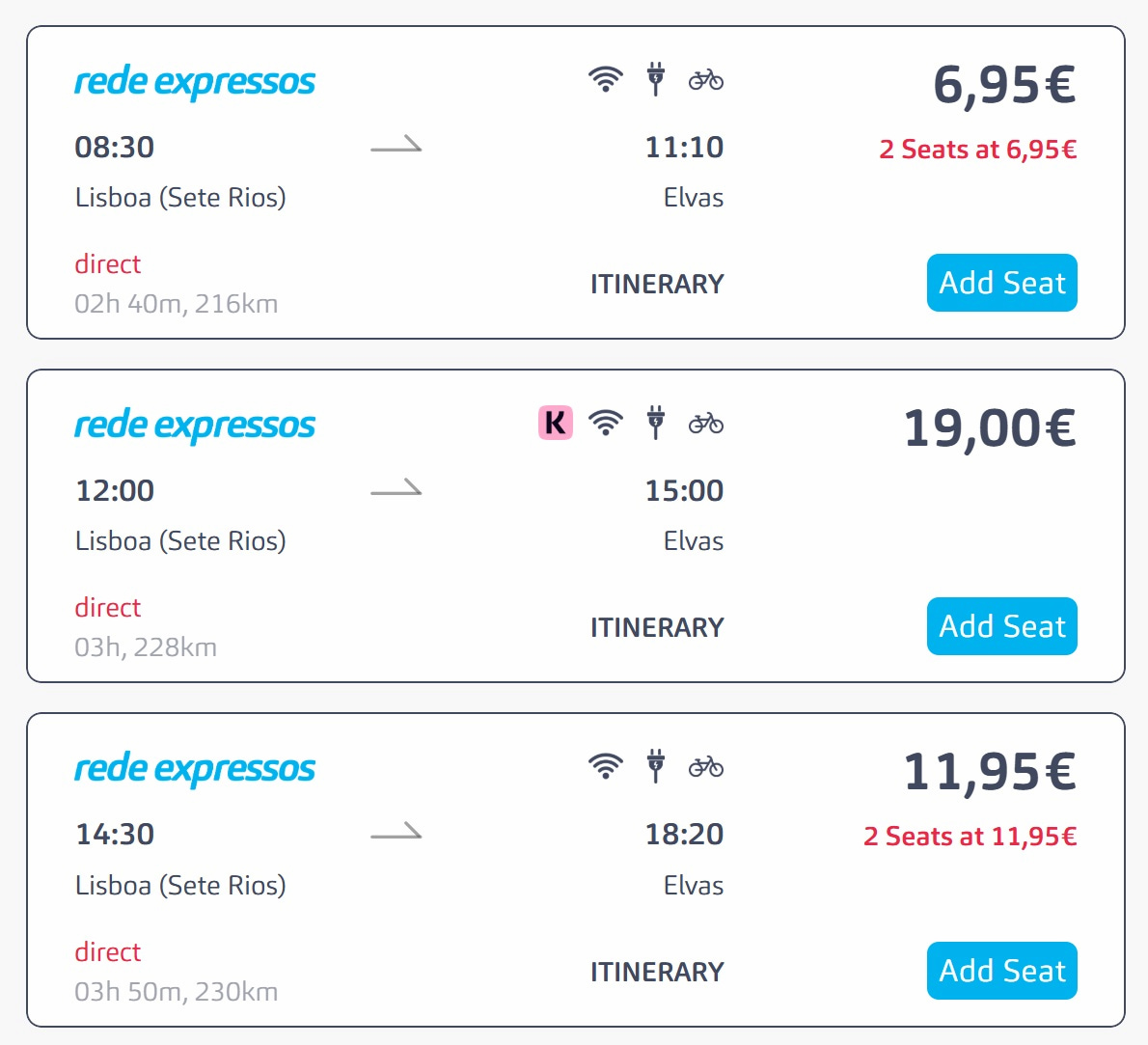The height and width of the screenshot is (1045, 1148).
Task: Expand ITINERARY for the 12:00 trip
Action: coord(657,628)
